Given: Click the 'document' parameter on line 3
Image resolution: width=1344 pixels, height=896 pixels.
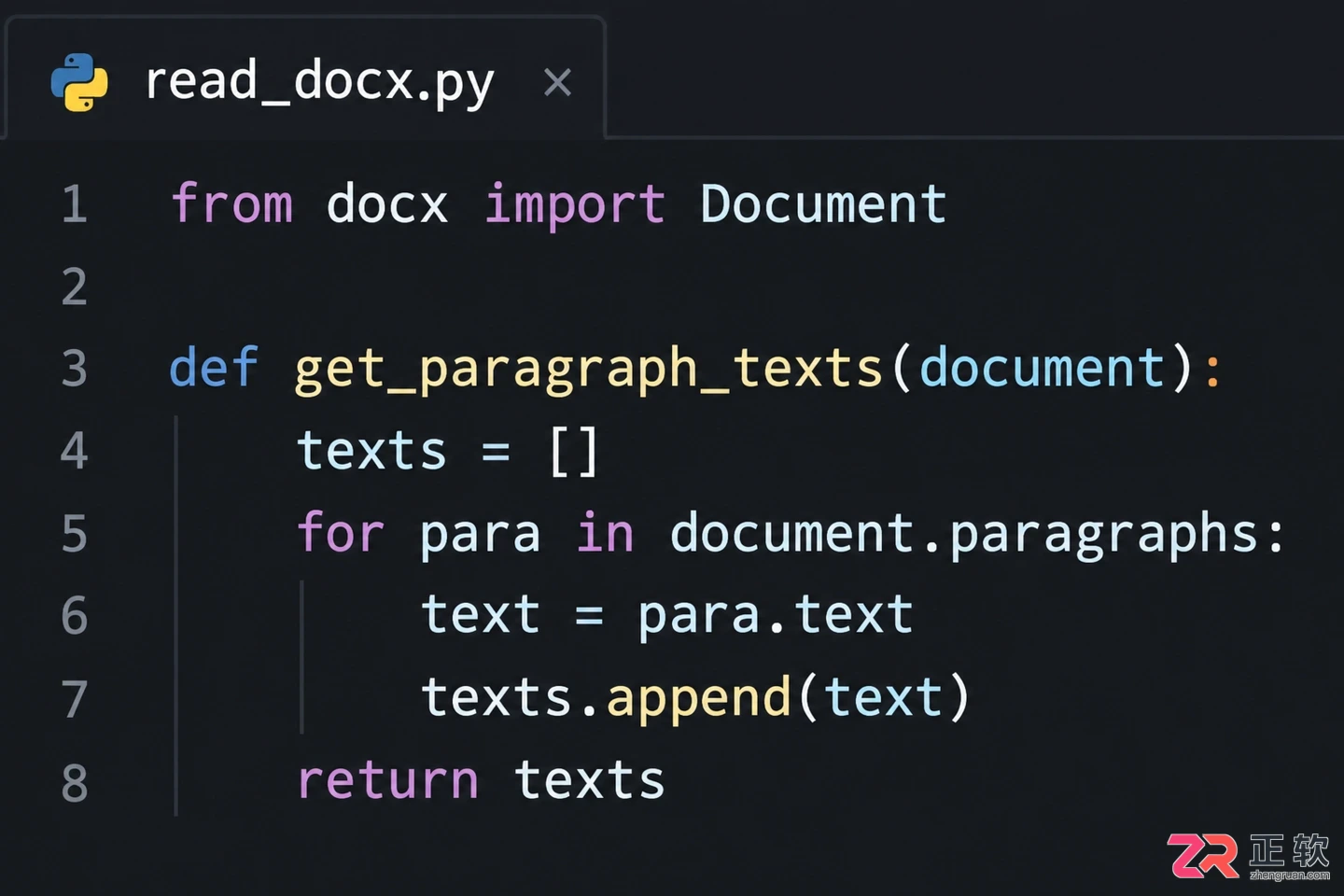Looking at the screenshot, I should point(1043,367).
